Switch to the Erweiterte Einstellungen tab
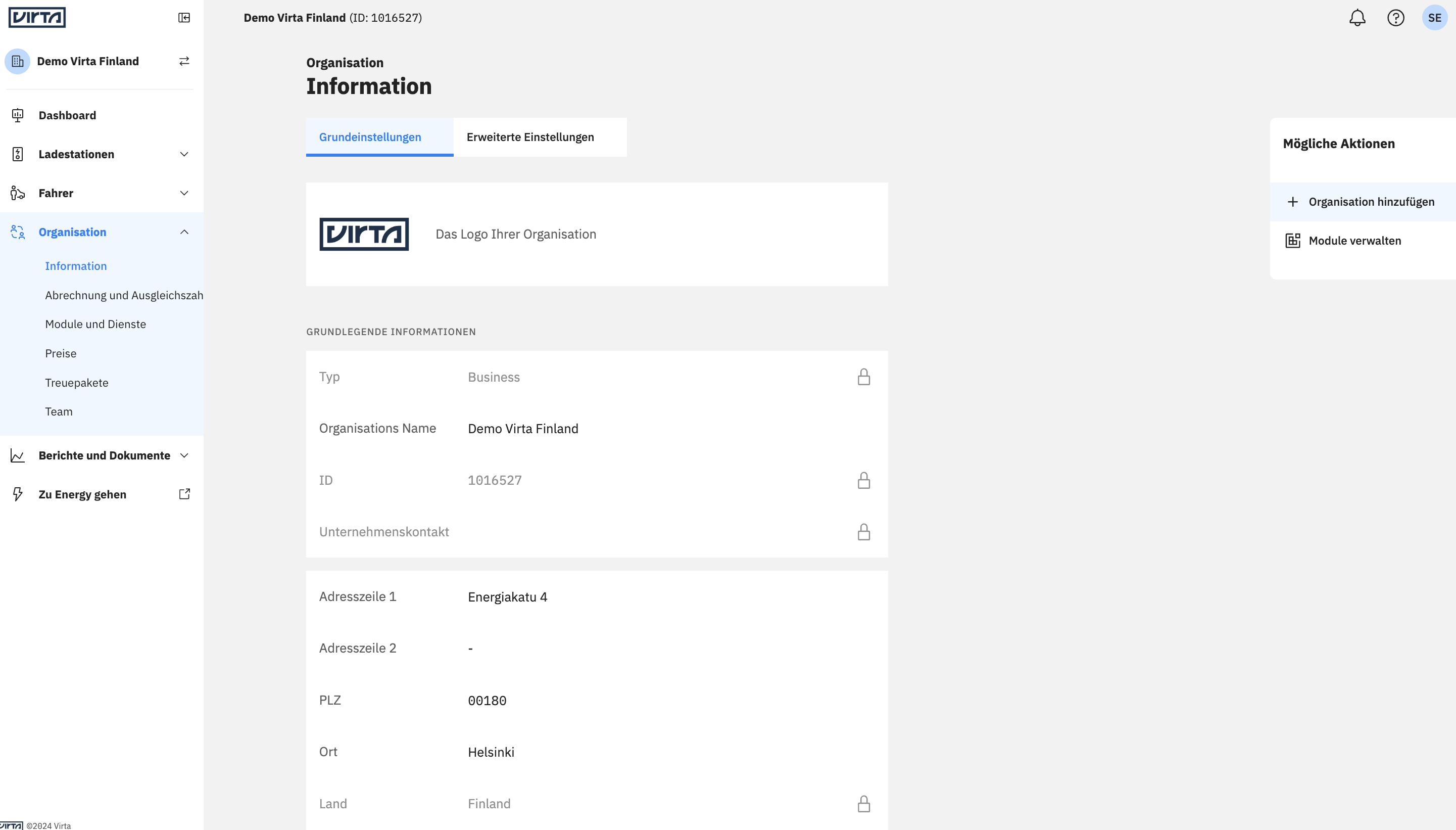The height and width of the screenshot is (830, 1456). coord(540,137)
